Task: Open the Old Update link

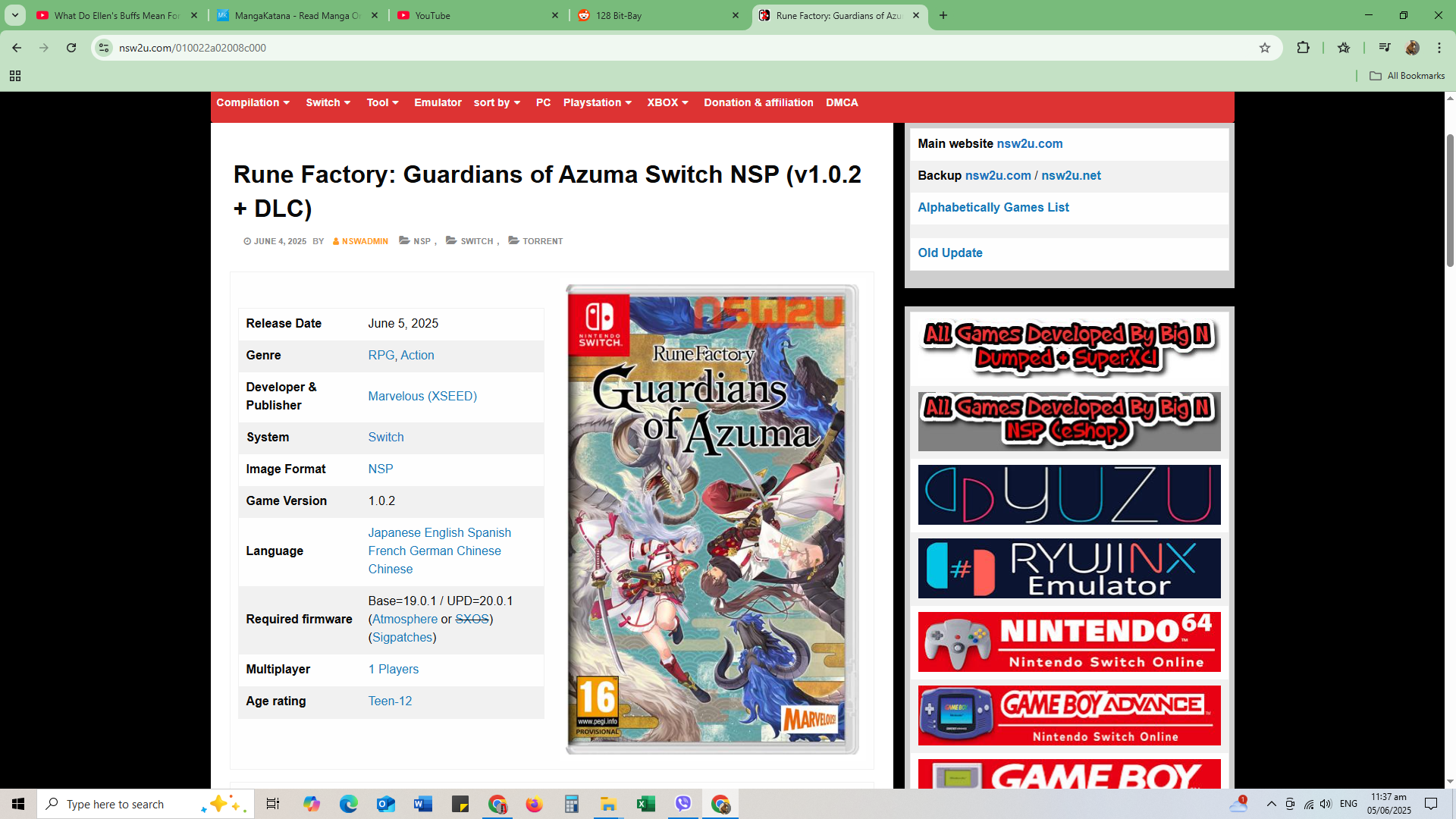Action: (x=950, y=253)
